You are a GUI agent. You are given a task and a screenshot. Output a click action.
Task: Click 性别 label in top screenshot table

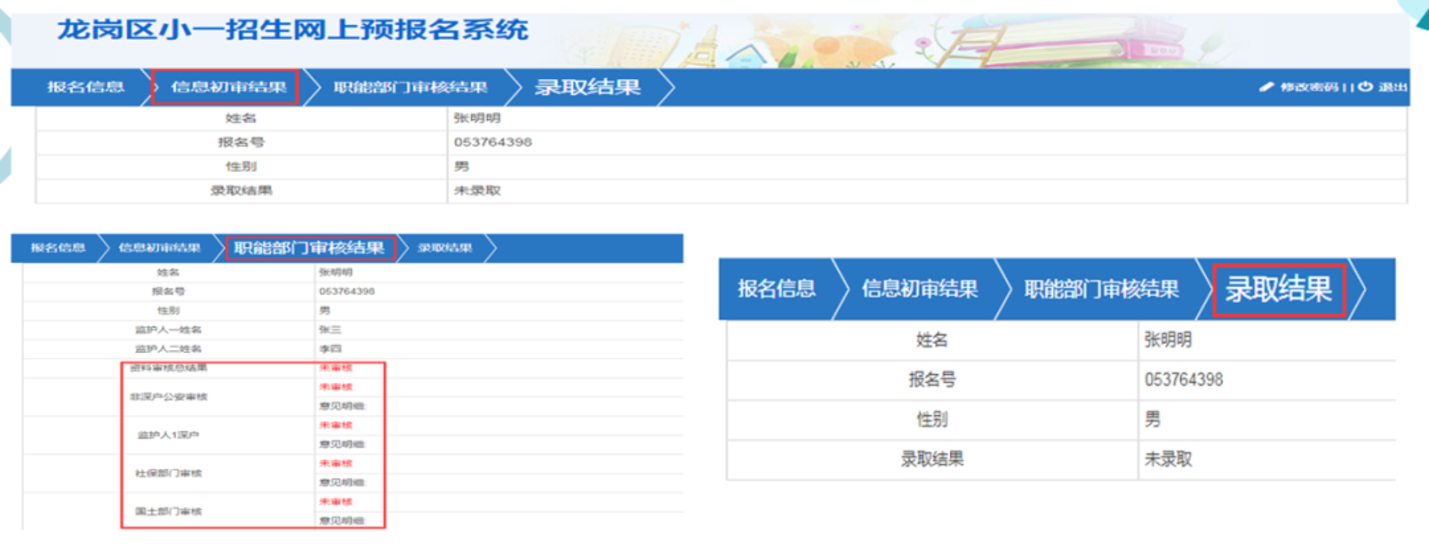241,166
